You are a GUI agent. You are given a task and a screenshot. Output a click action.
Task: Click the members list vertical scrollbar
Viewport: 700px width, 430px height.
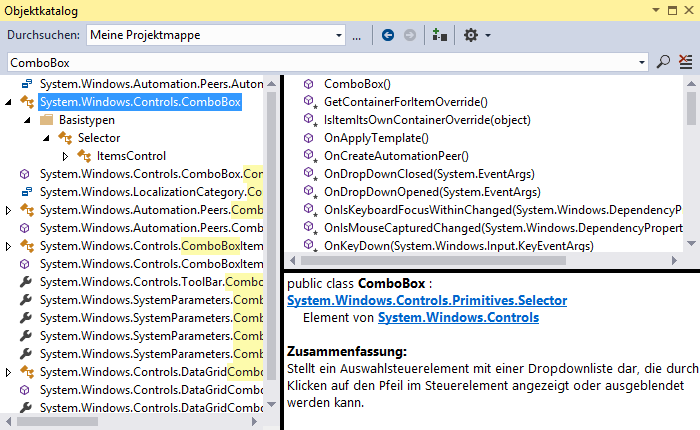(x=691, y=160)
